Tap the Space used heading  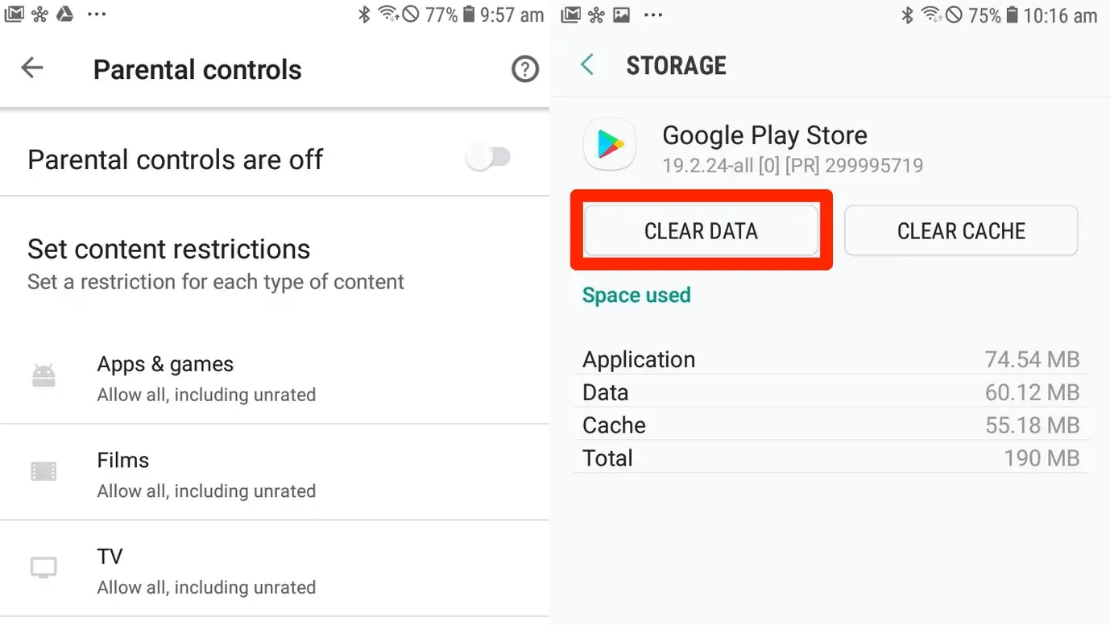coord(636,295)
